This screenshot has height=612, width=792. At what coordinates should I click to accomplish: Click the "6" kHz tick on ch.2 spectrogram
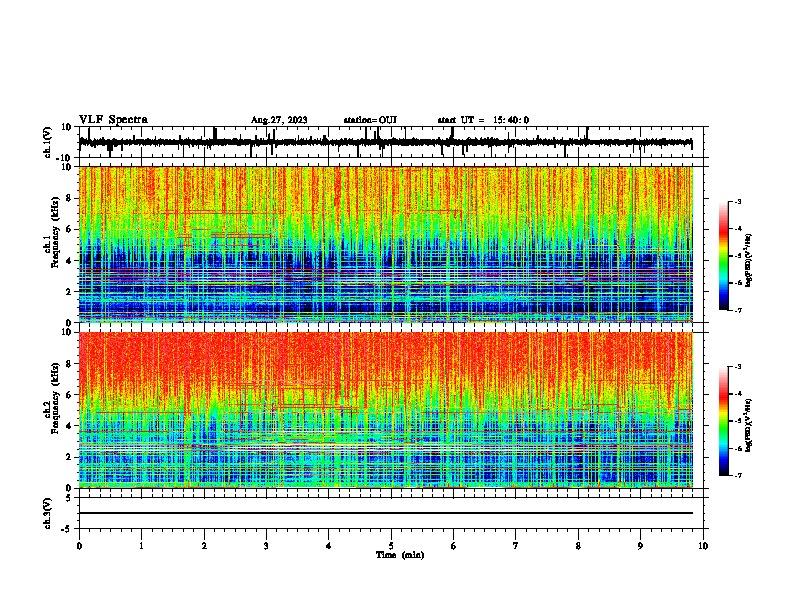(69, 395)
